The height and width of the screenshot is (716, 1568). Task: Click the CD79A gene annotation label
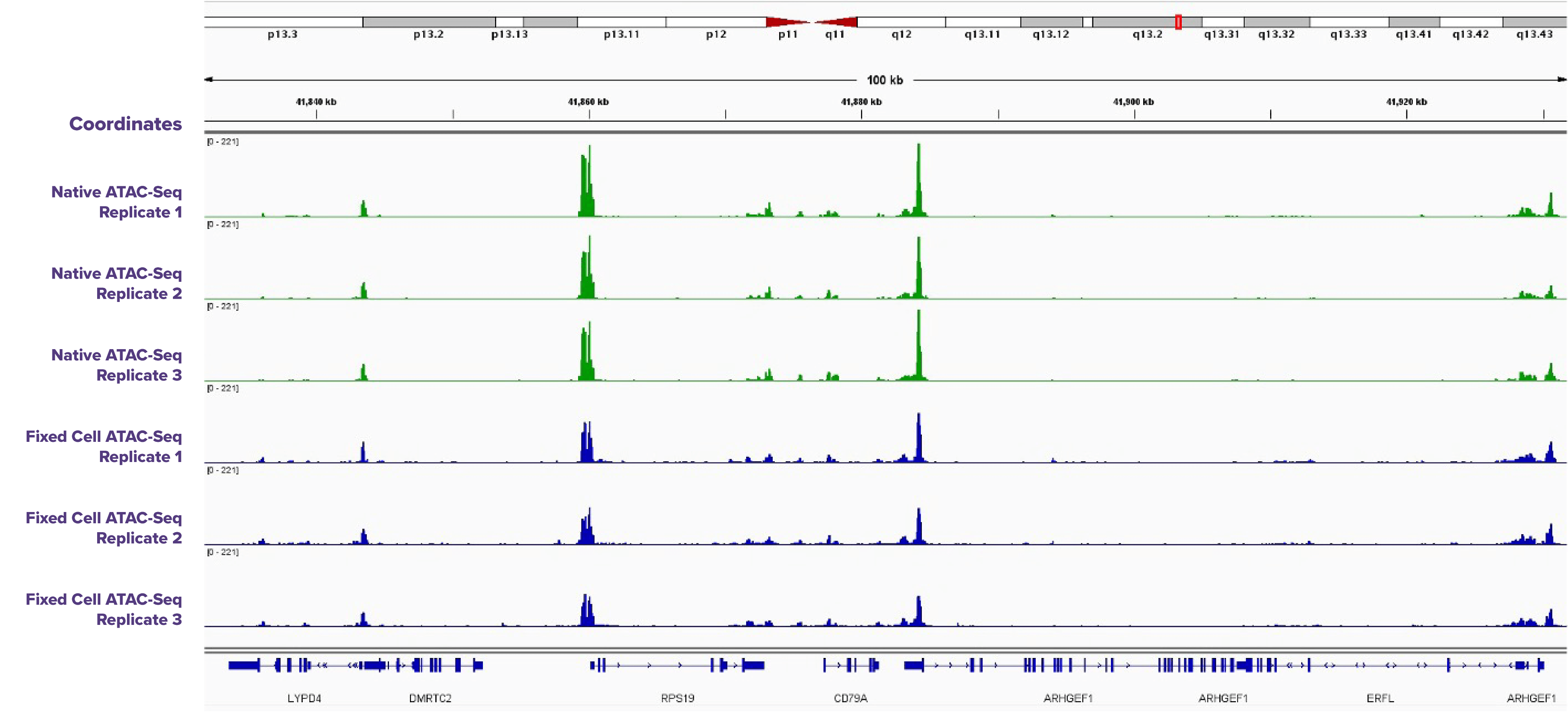coord(851,698)
